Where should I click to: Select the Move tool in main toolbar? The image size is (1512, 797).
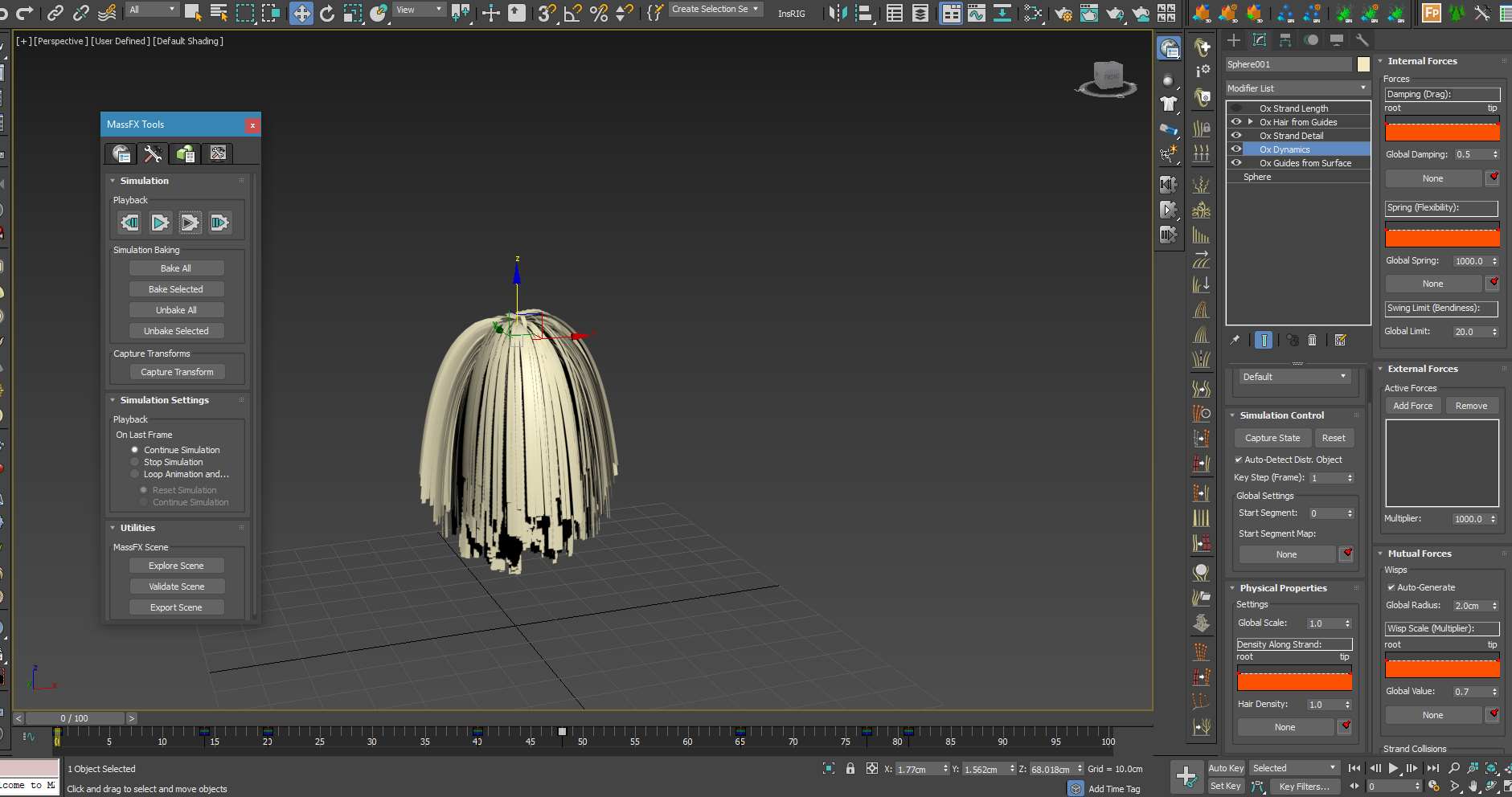301,13
